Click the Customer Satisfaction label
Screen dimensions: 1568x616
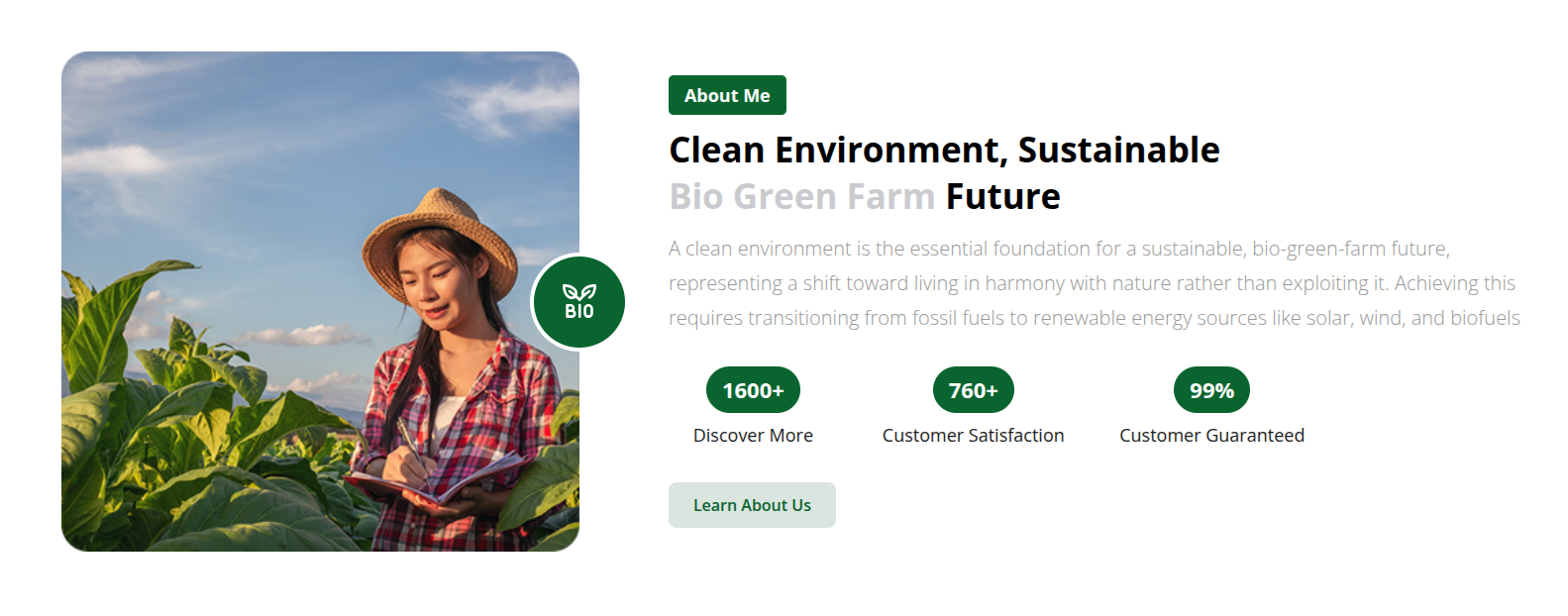pyautogui.click(x=973, y=436)
